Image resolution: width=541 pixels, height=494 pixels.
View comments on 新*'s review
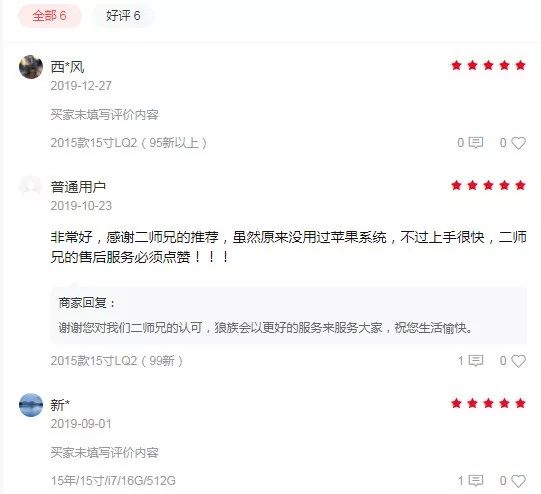(x=477, y=480)
